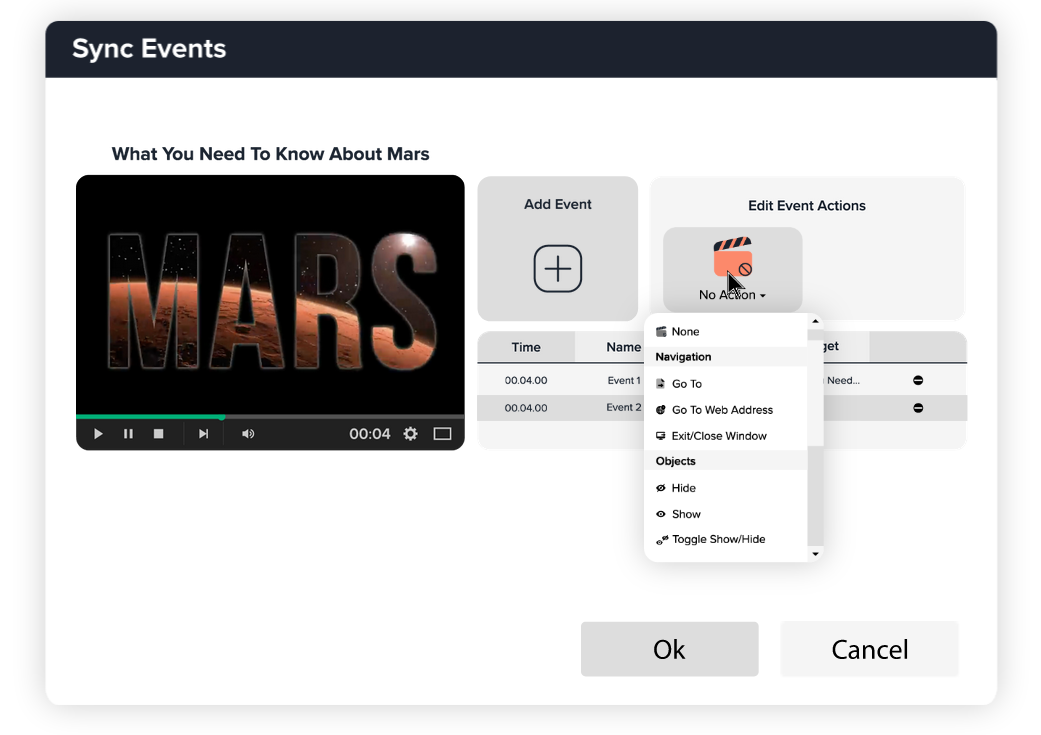Choose Exit/Close Window action

click(718, 436)
